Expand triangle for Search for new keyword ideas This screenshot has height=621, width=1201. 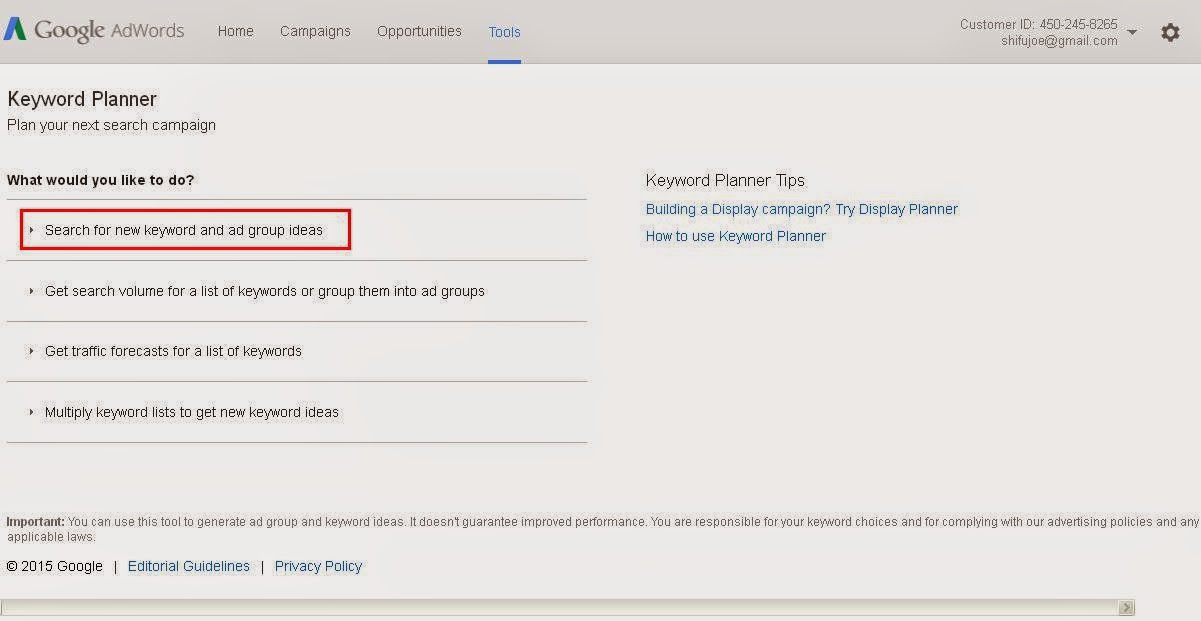point(32,230)
